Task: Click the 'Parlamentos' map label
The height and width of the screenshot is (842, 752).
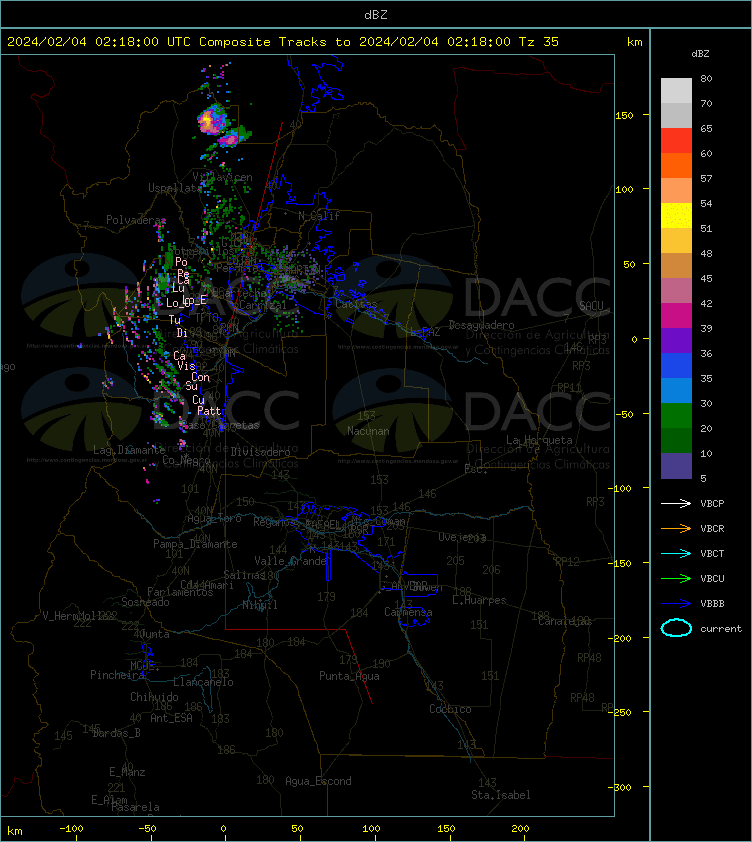Action: pyautogui.click(x=180, y=592)
